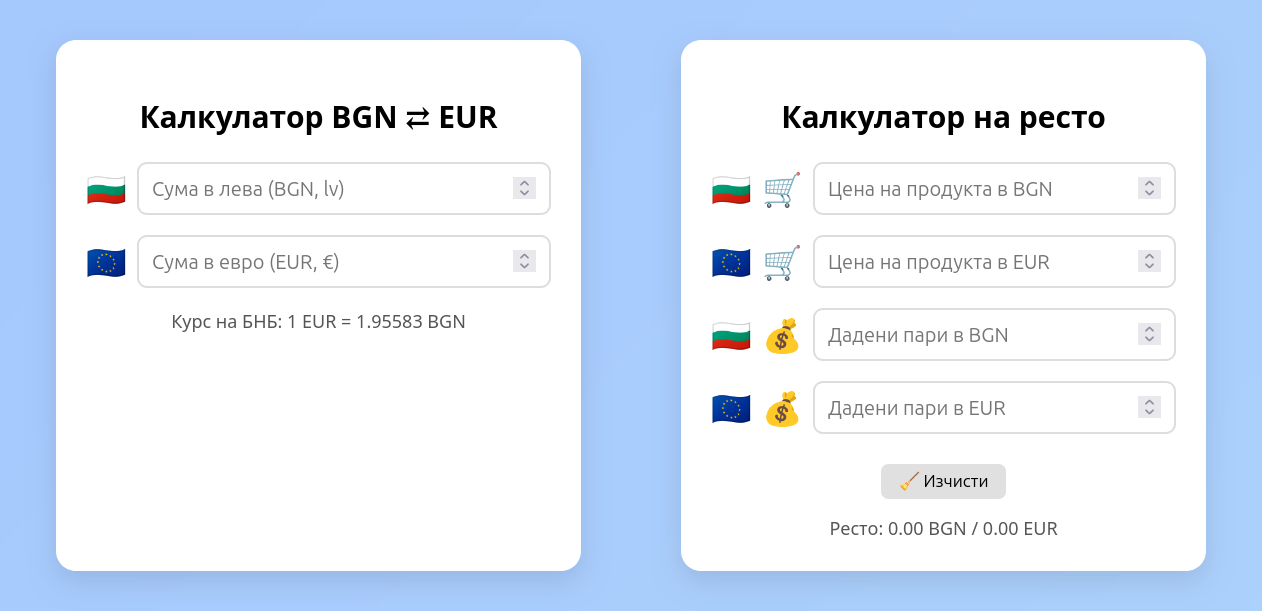Image resolution: width=1262 pixels, height=611 pixels.
Task: Click the money bag icon beside given EUR money
Action: (782, 407)
